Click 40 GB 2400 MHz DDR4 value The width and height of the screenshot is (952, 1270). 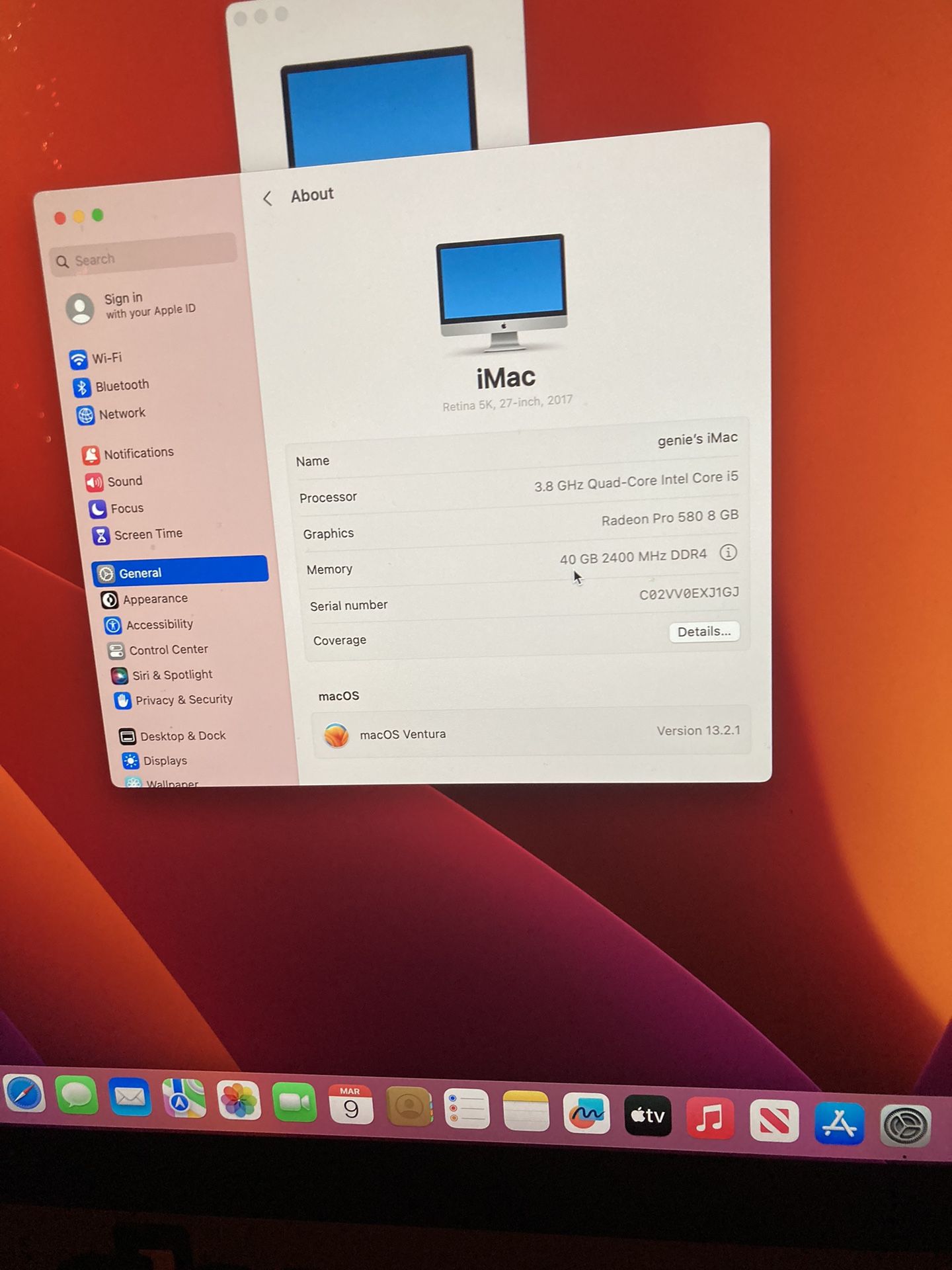[633, 556]
